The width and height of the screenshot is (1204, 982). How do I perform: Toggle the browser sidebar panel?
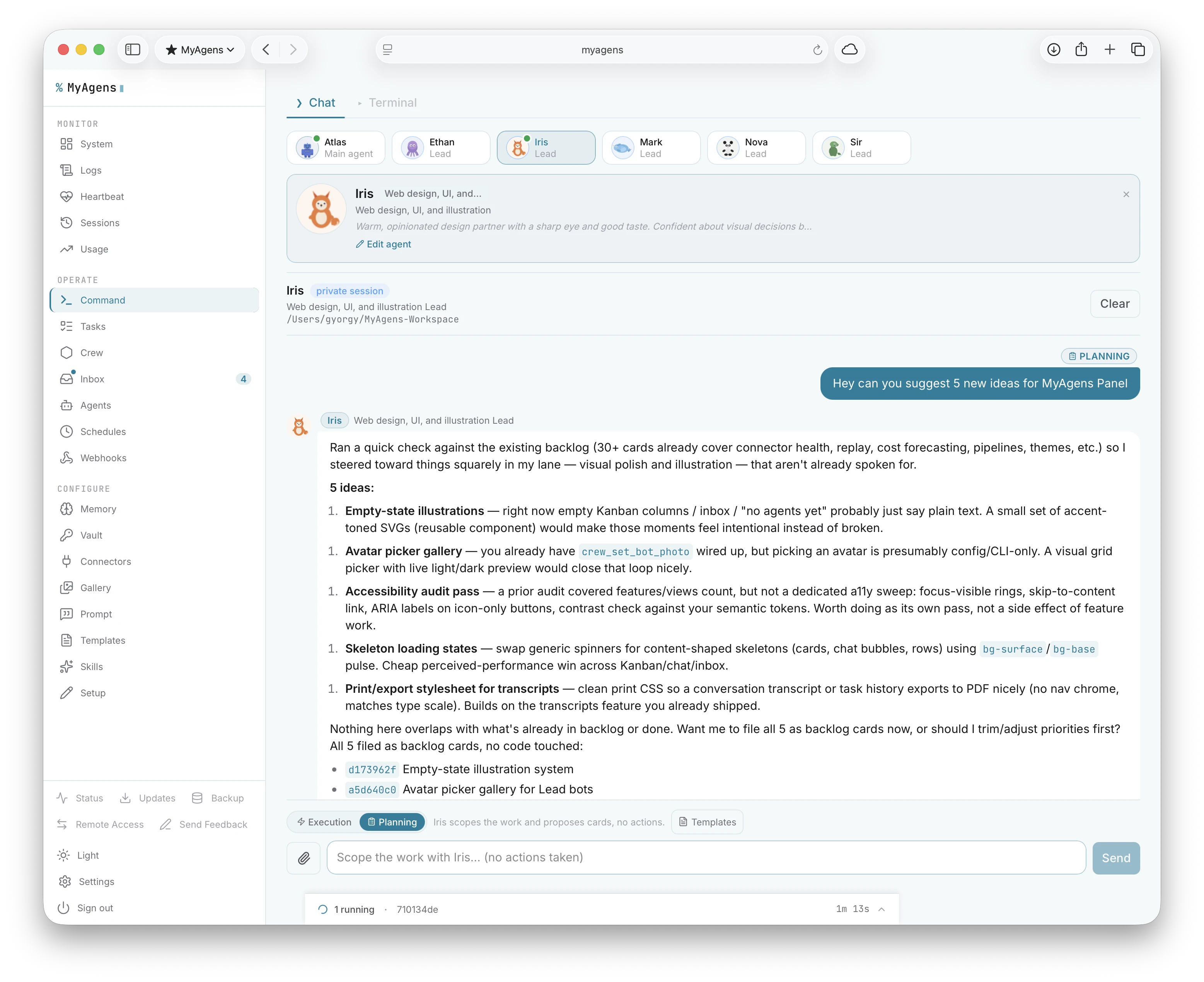point(133,50)
